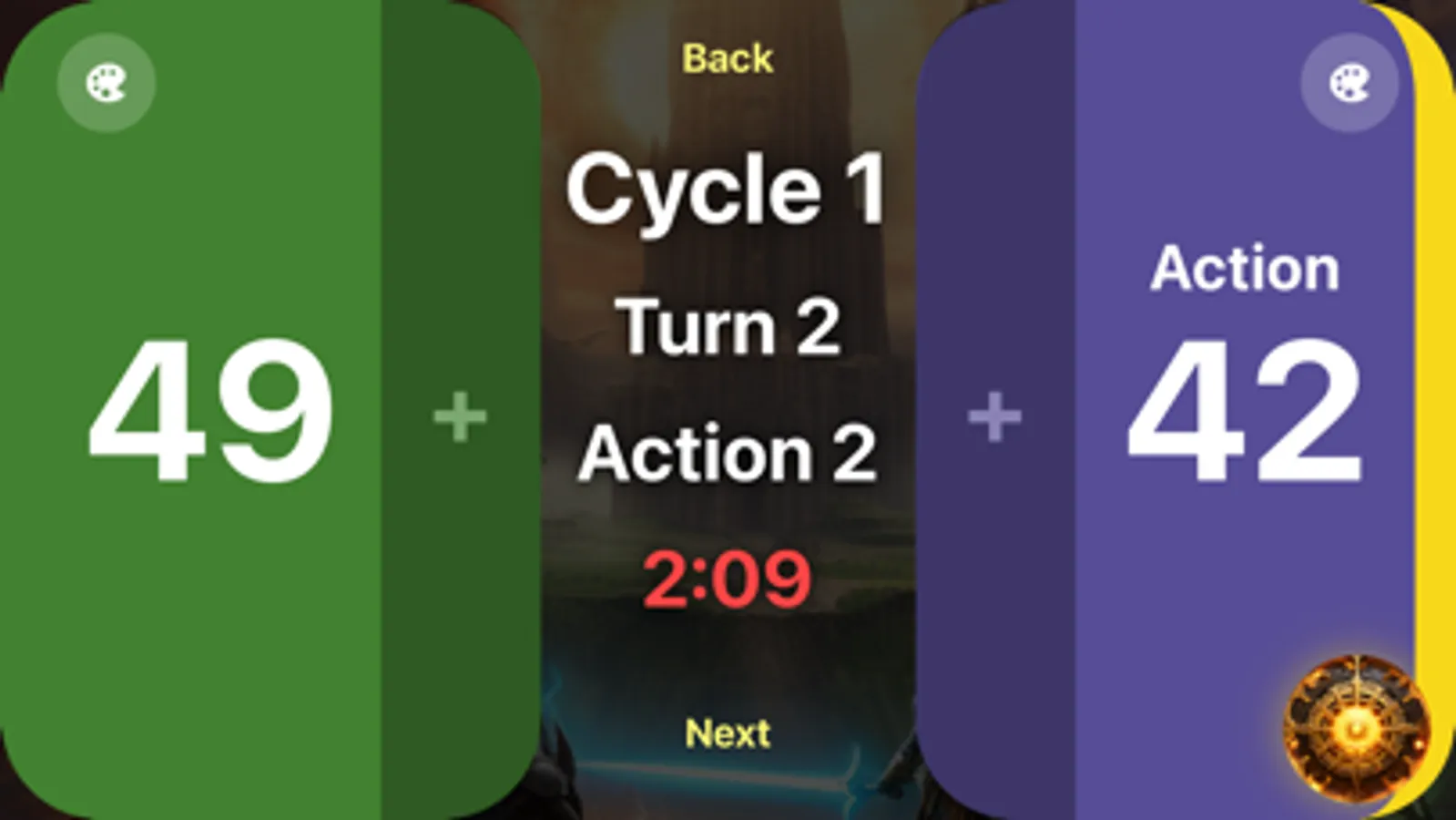
Task: Tap the Cycle 1 heading
Action: pos(726,190)
